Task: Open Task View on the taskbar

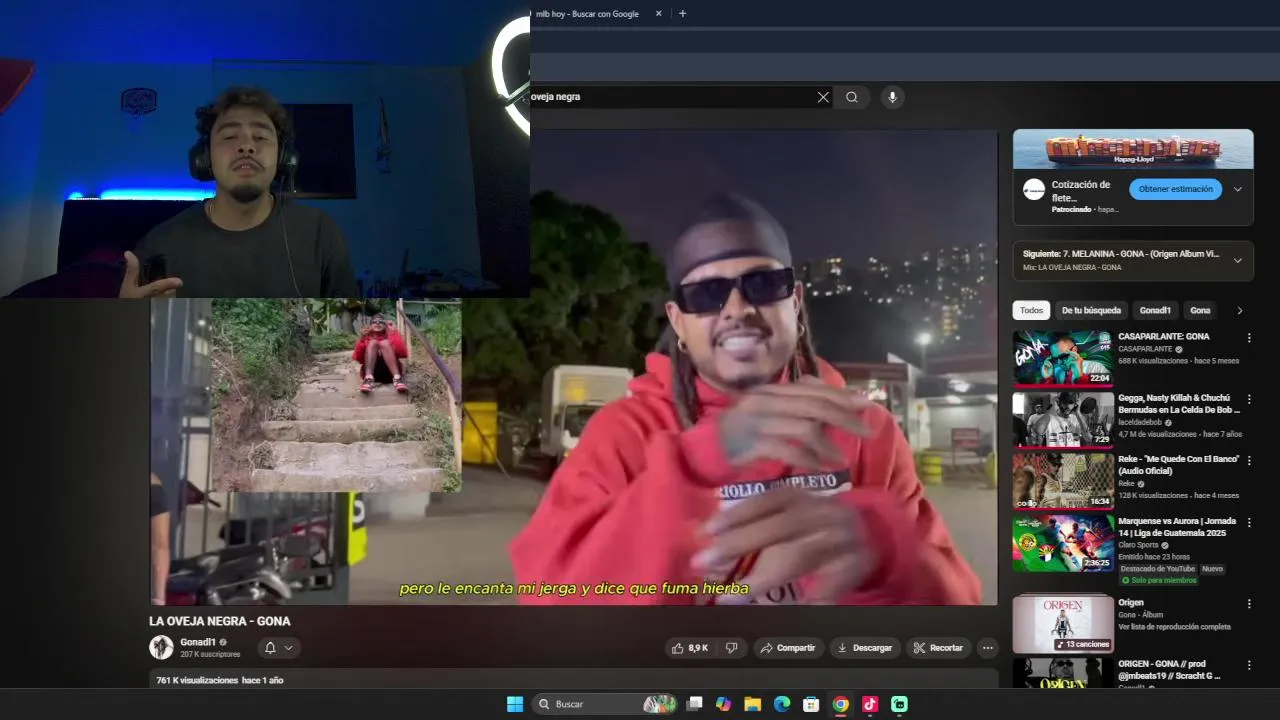Action: click(695, 704)
